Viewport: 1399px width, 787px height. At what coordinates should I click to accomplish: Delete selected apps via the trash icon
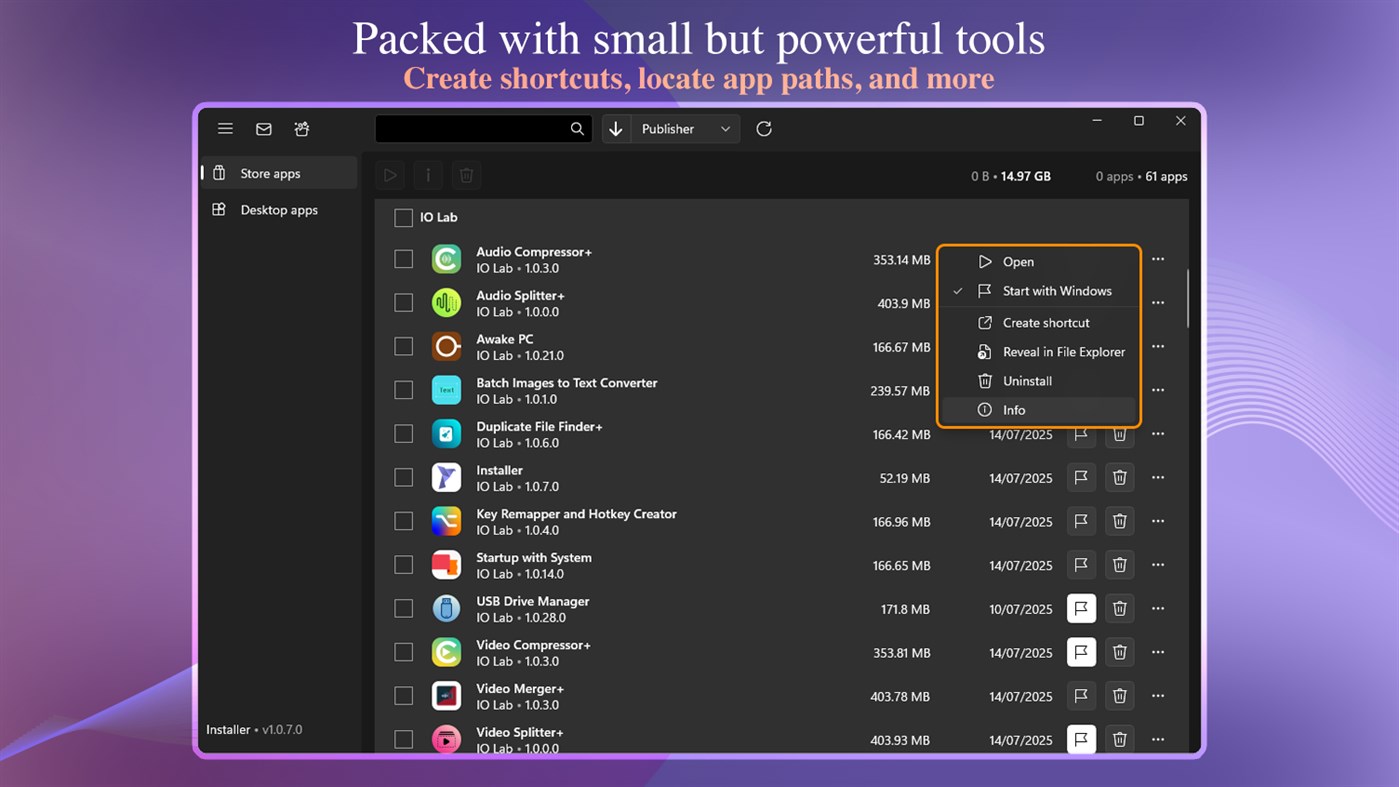pyautogui.click(x=466, y=175)
